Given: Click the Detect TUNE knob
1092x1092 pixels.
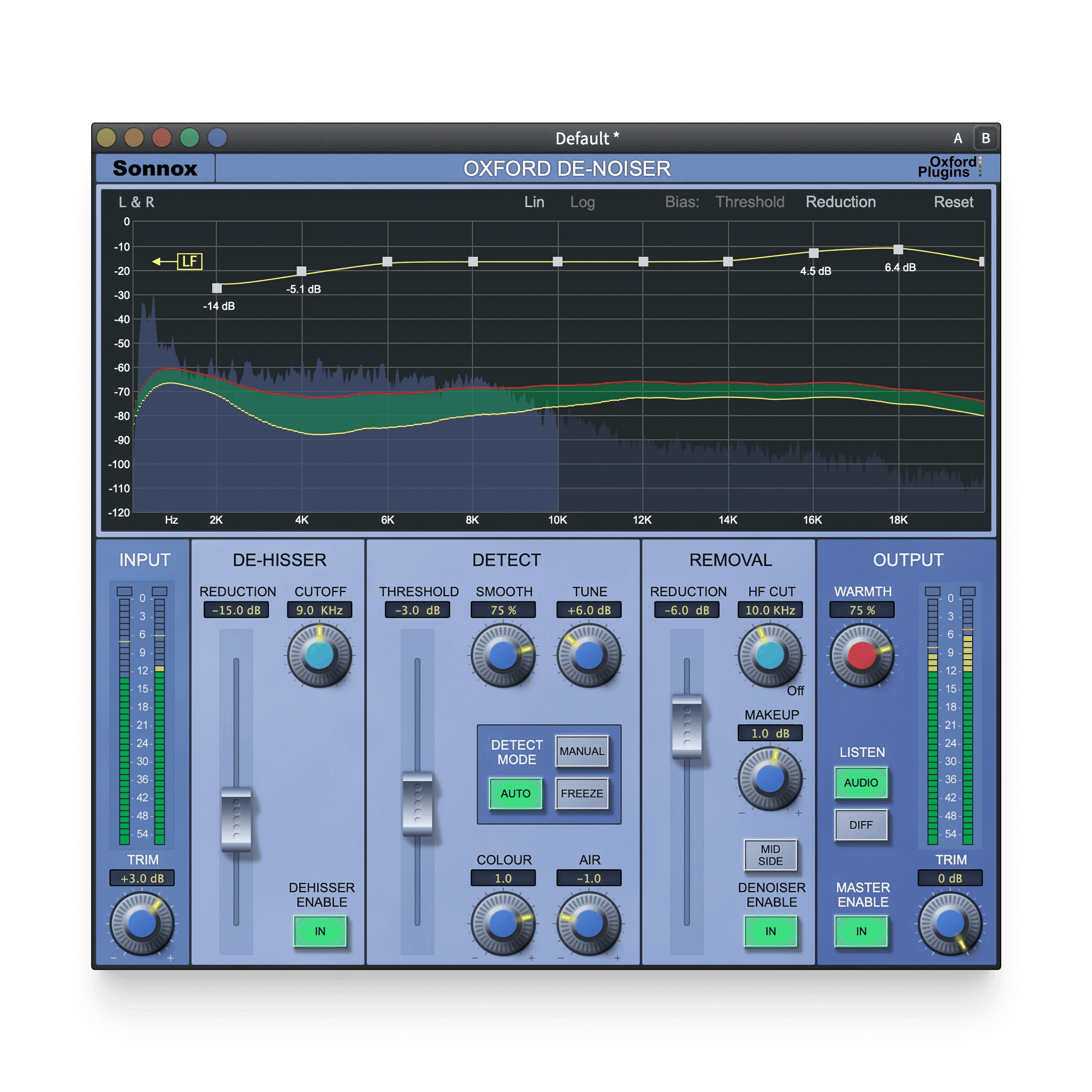Looking at the screenshot, I should point(589,655).
